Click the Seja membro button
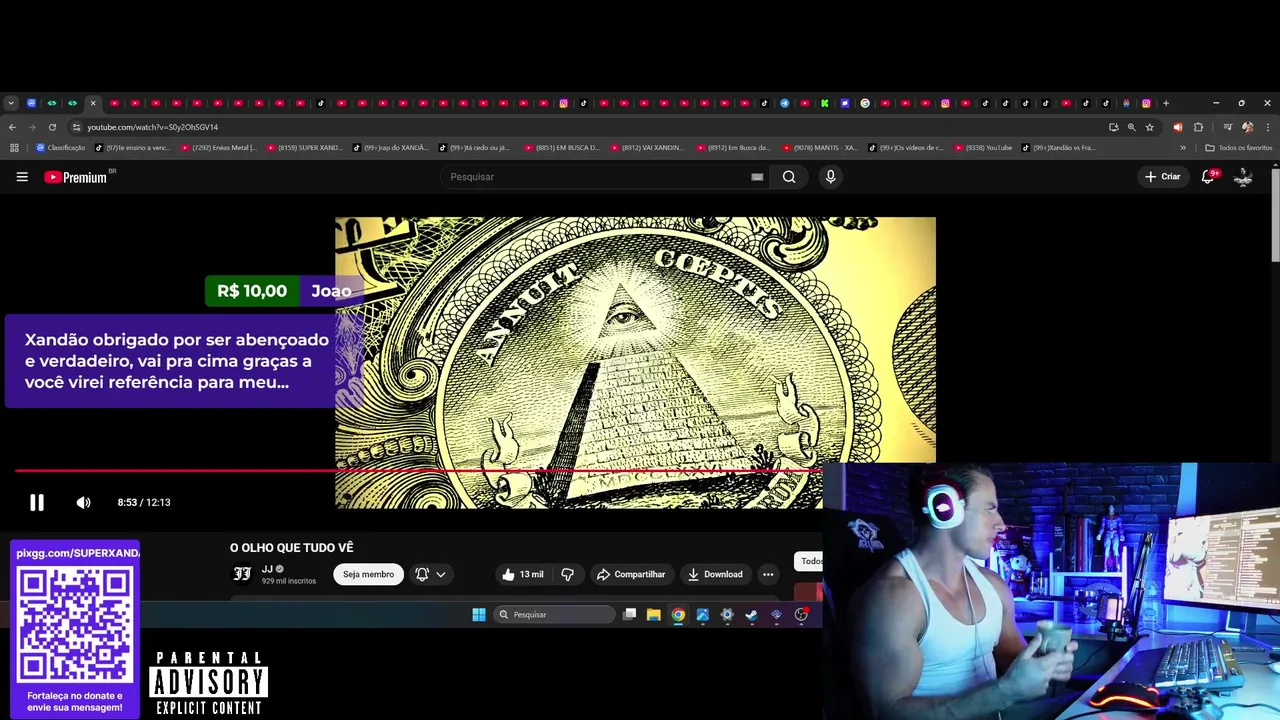The height and width of the screenshot is (720, 1280). (x=368, y=574)
